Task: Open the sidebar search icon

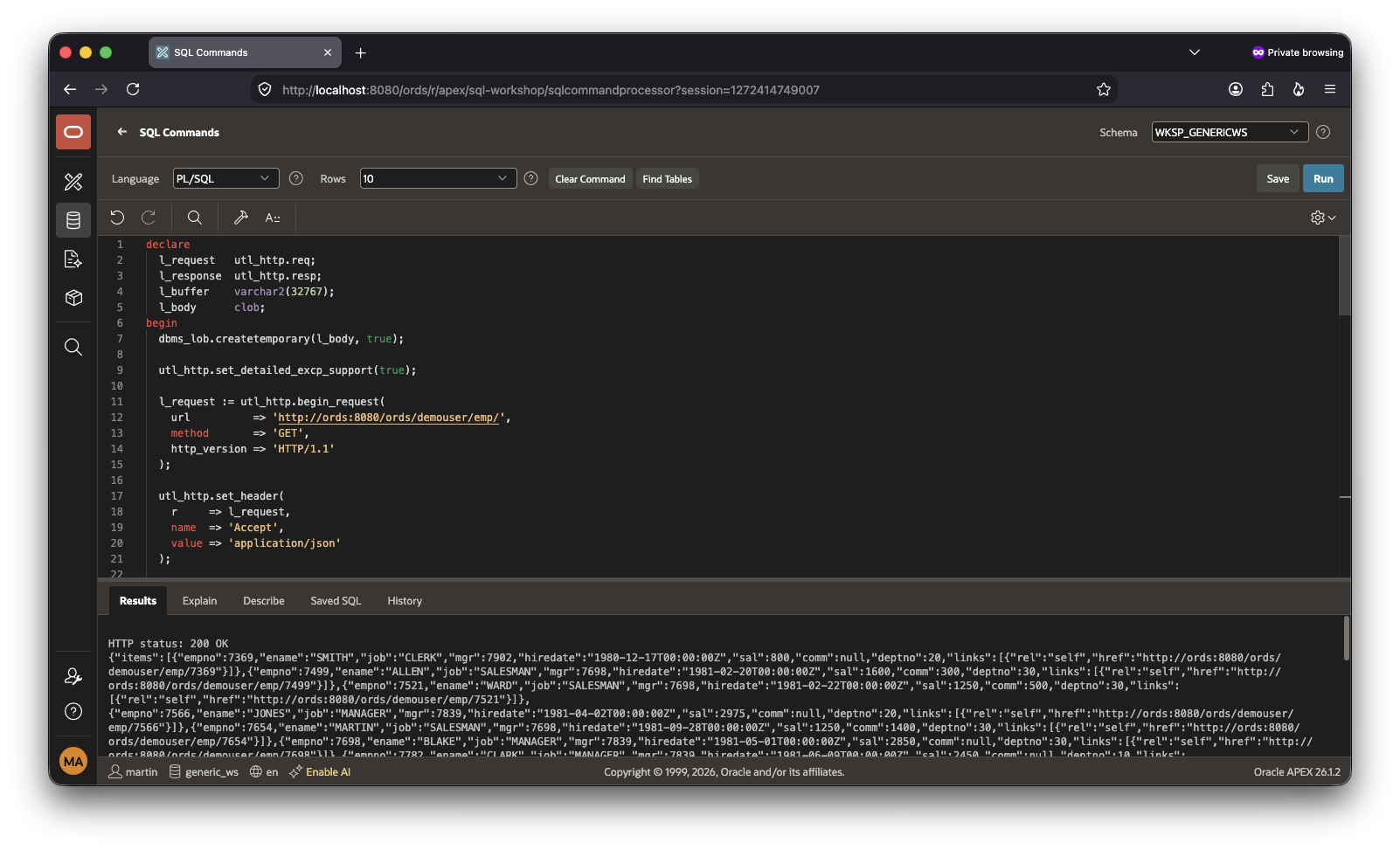Action: click(x=73, y=347)
